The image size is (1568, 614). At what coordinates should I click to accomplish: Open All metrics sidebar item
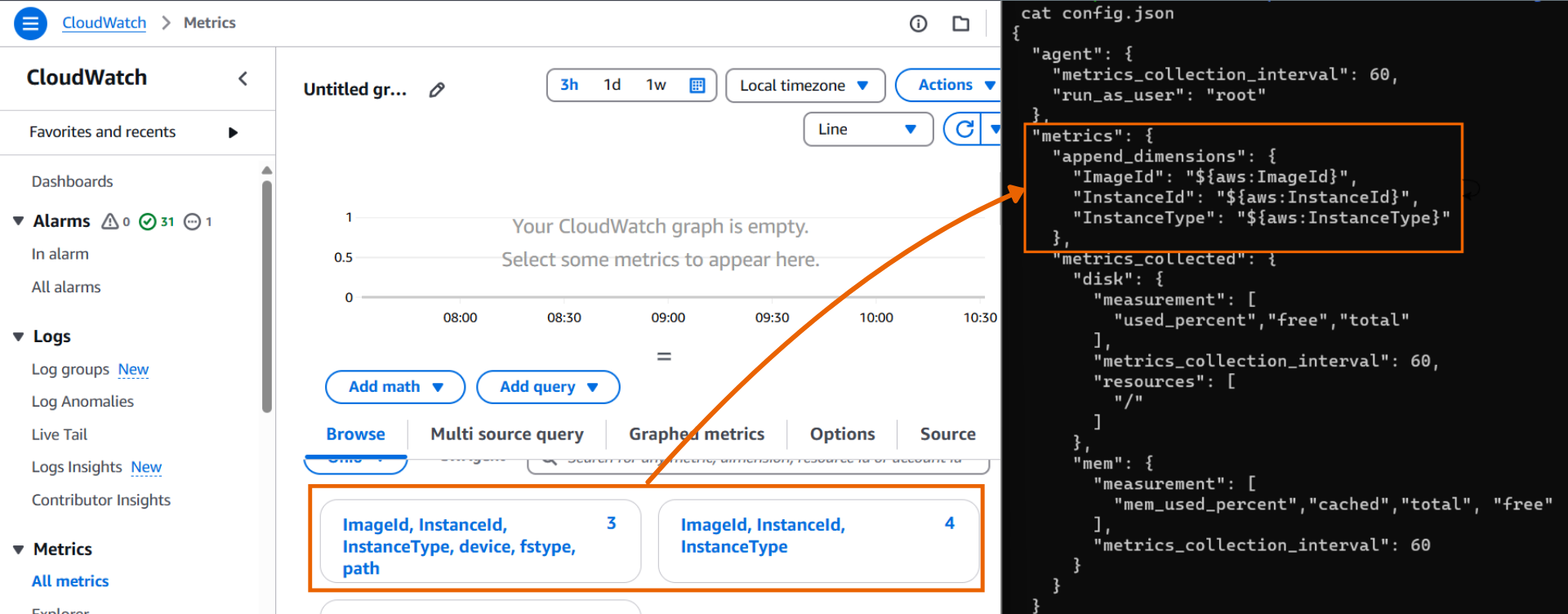pos(70,581)
